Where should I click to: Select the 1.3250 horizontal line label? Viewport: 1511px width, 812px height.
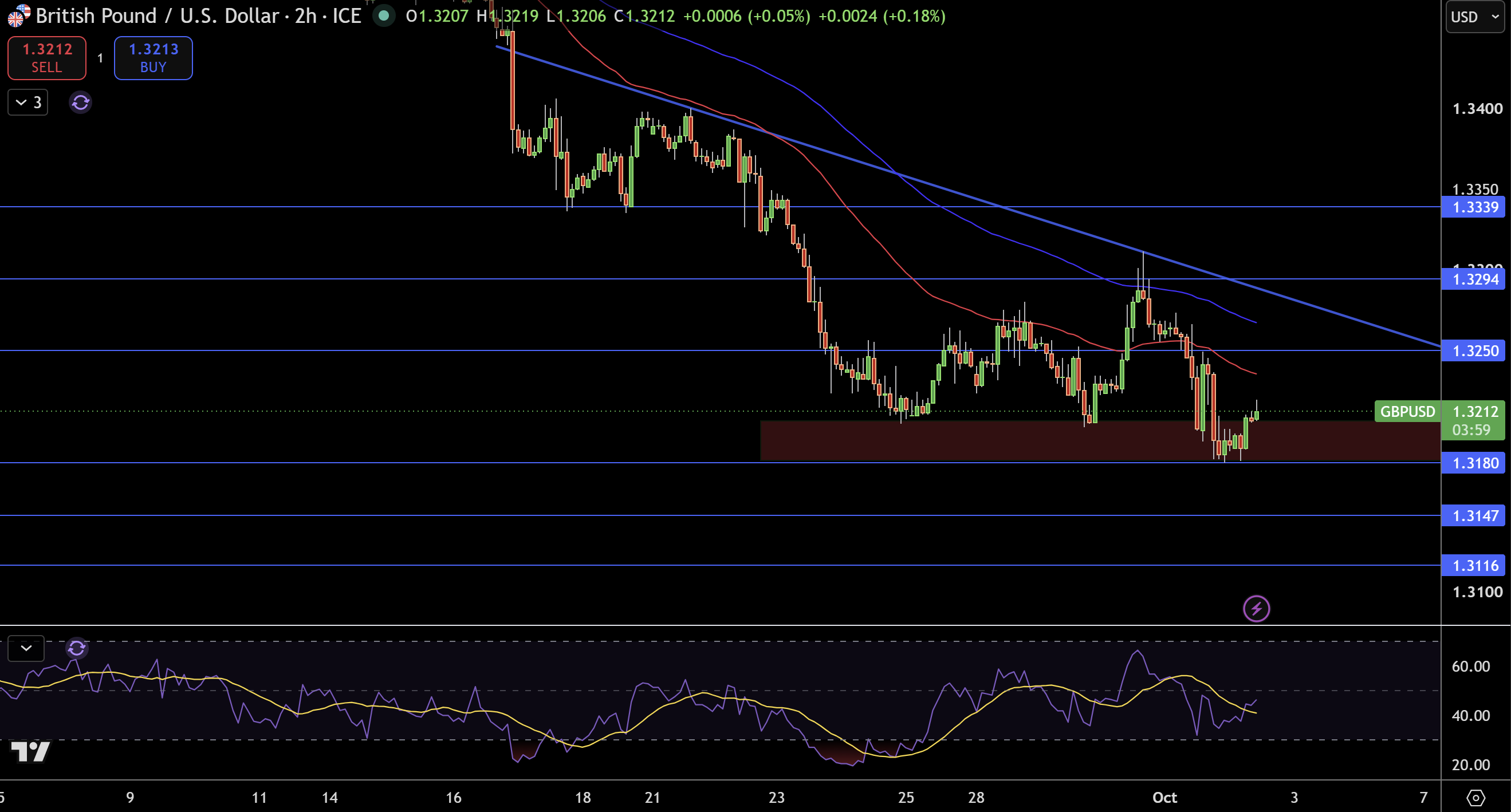click(x=1473, y=350)
